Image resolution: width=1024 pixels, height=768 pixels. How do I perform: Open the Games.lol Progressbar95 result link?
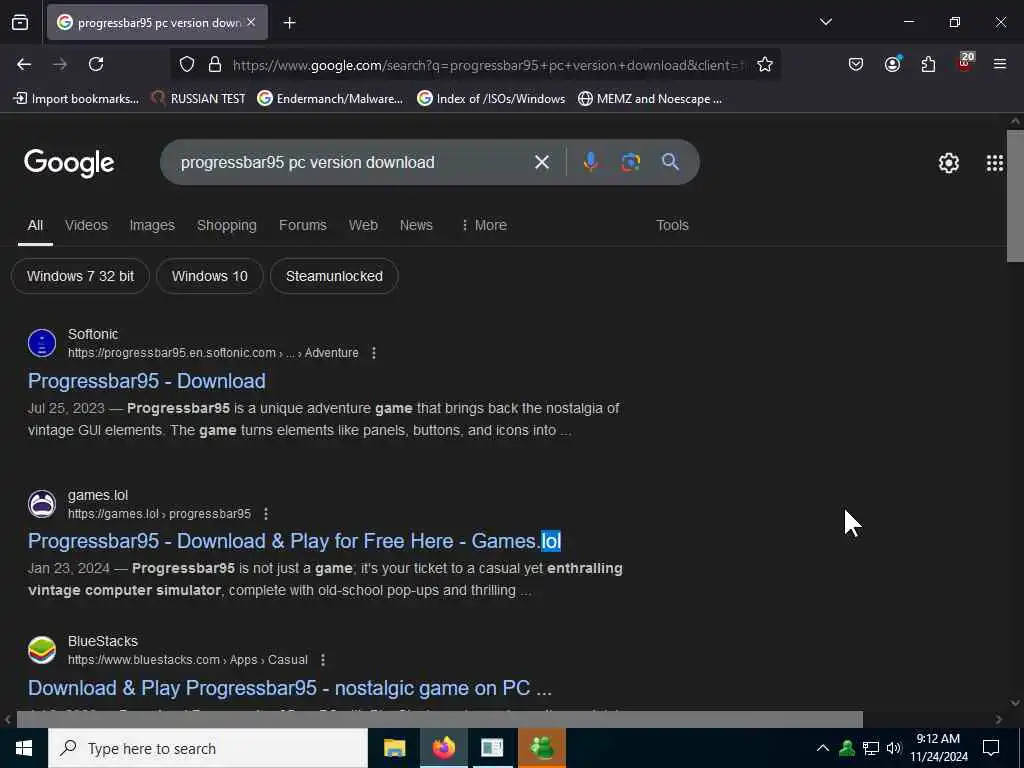295,541
